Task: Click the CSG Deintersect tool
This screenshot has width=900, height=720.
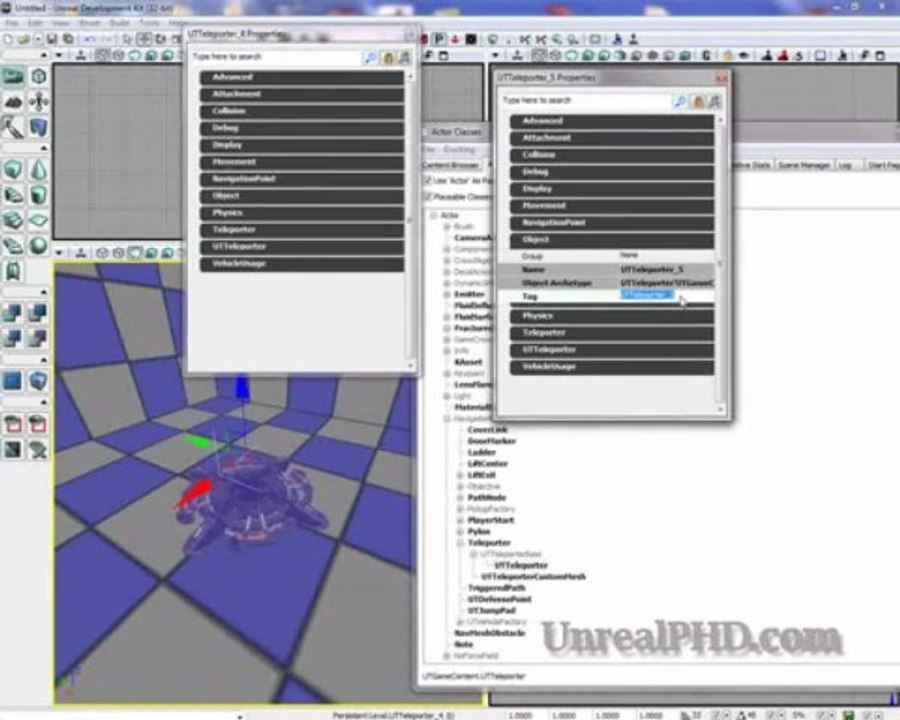Action: (x=38, y=338)
